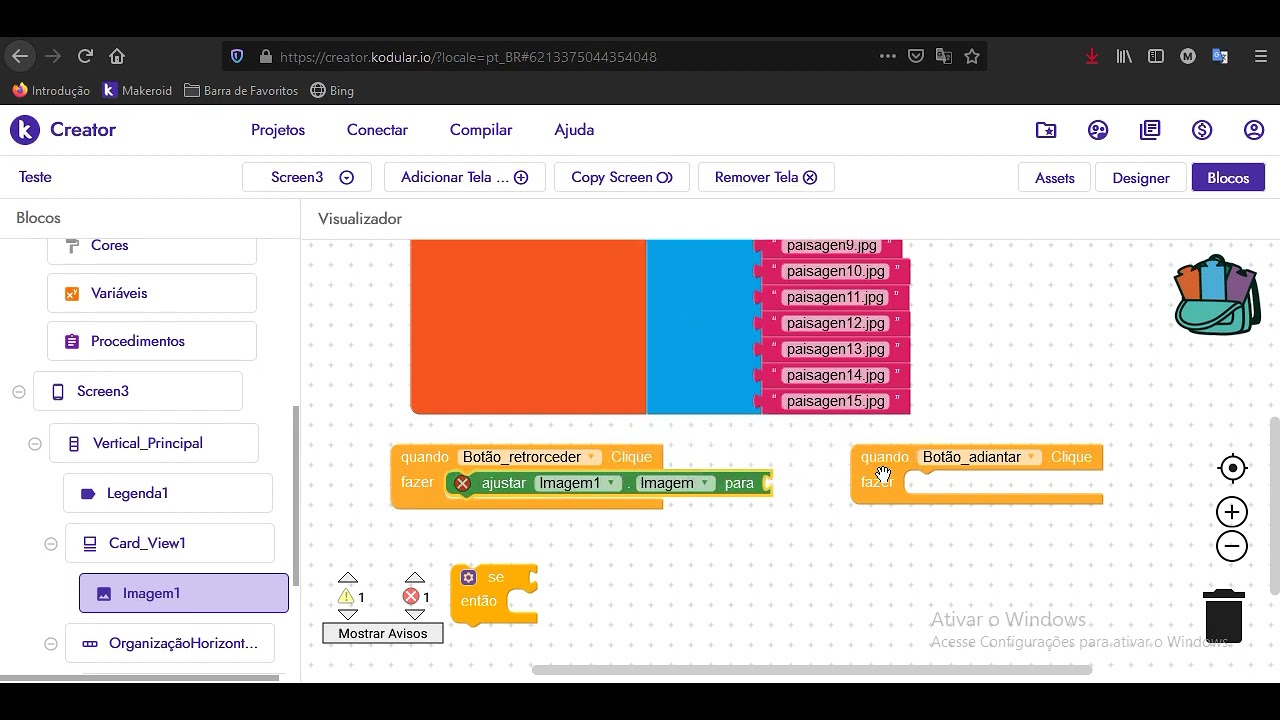Image resolution: width=1280 pixels, height=720 pixels.
Task: Open browser downloads arrow icon
Action: (1092, 57)
